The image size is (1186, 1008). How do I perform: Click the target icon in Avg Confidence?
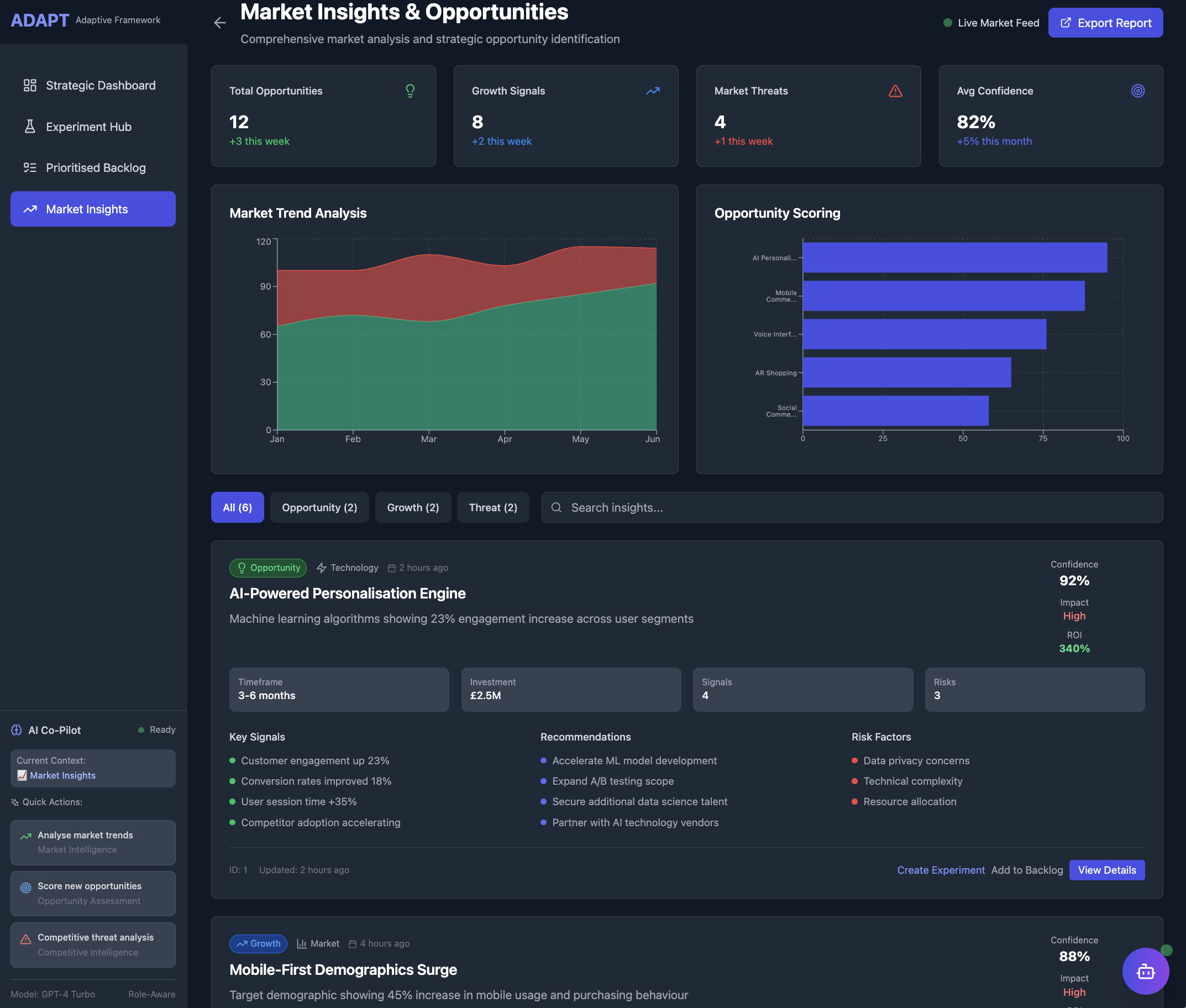pos(1137,91)
